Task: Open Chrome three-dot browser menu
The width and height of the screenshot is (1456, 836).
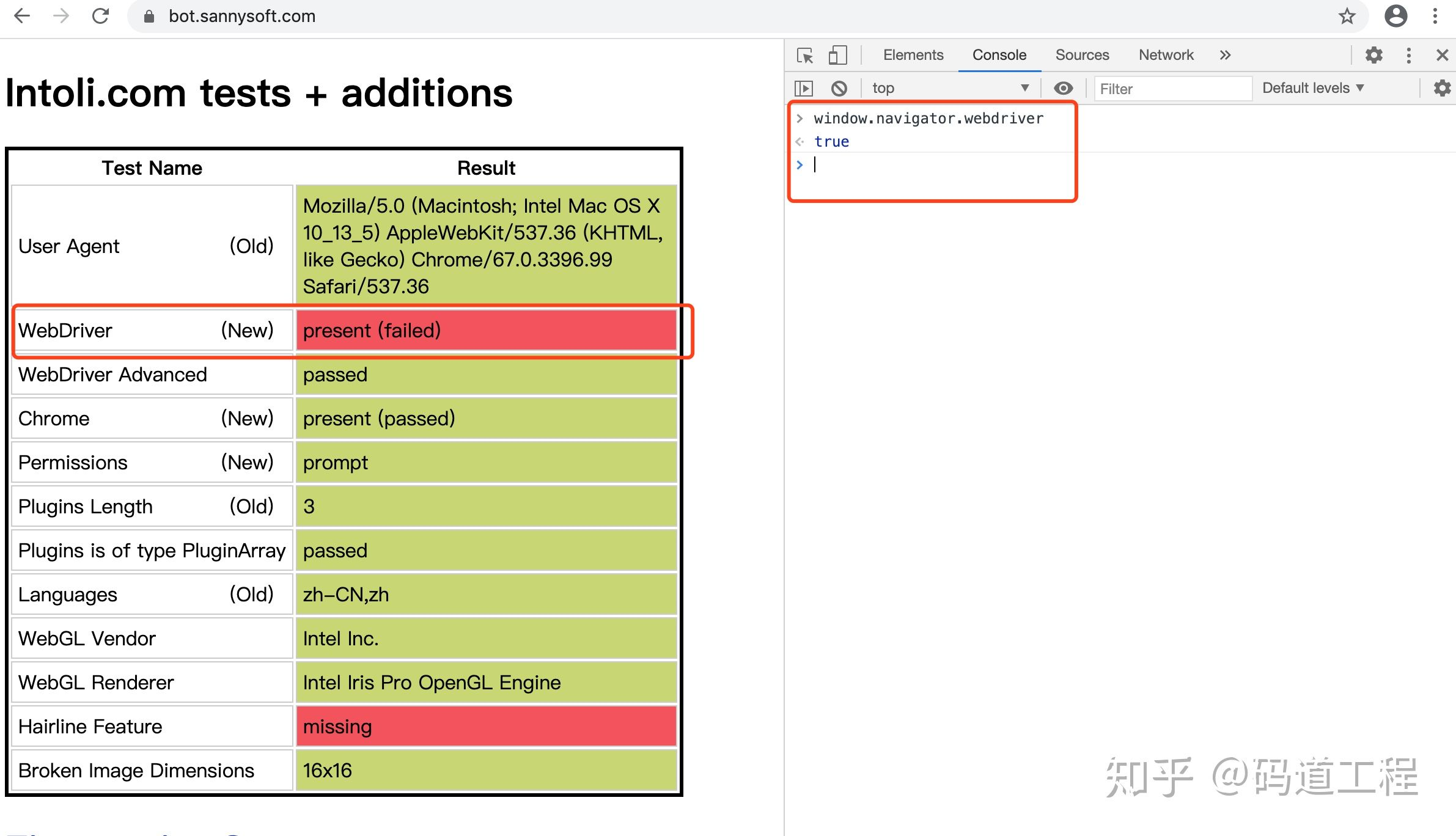Action: coord(1435,16)
